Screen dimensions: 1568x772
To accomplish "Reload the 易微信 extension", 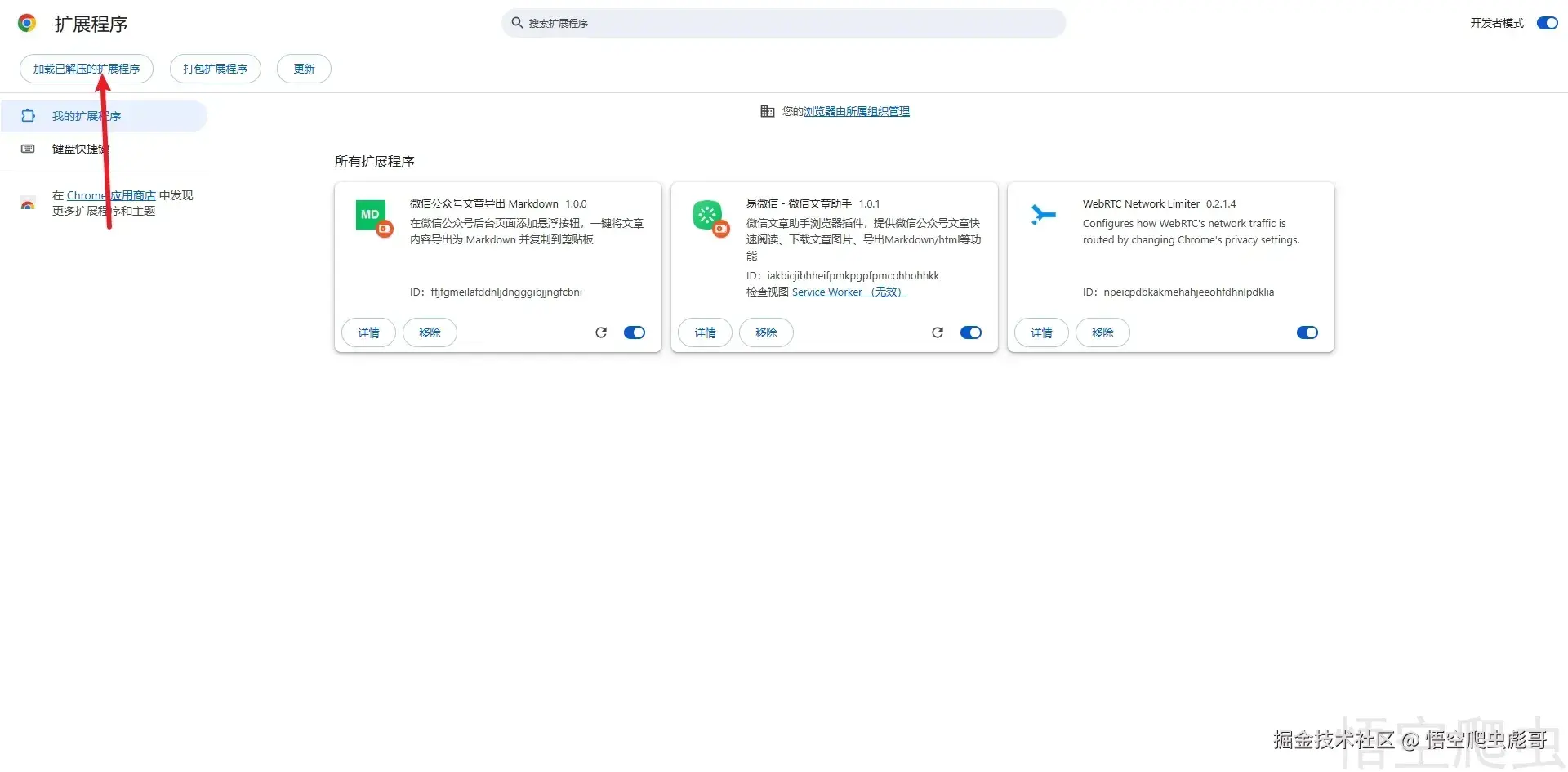I will 938,332.
